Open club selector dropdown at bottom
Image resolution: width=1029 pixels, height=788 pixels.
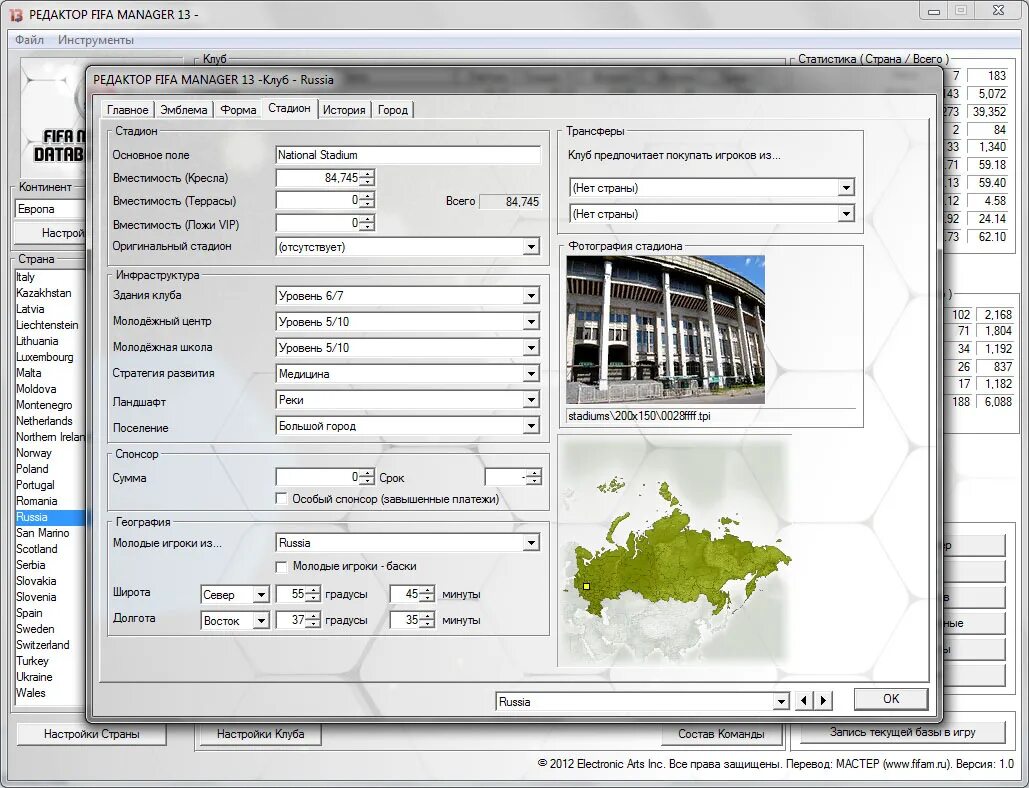coord(780,701)
